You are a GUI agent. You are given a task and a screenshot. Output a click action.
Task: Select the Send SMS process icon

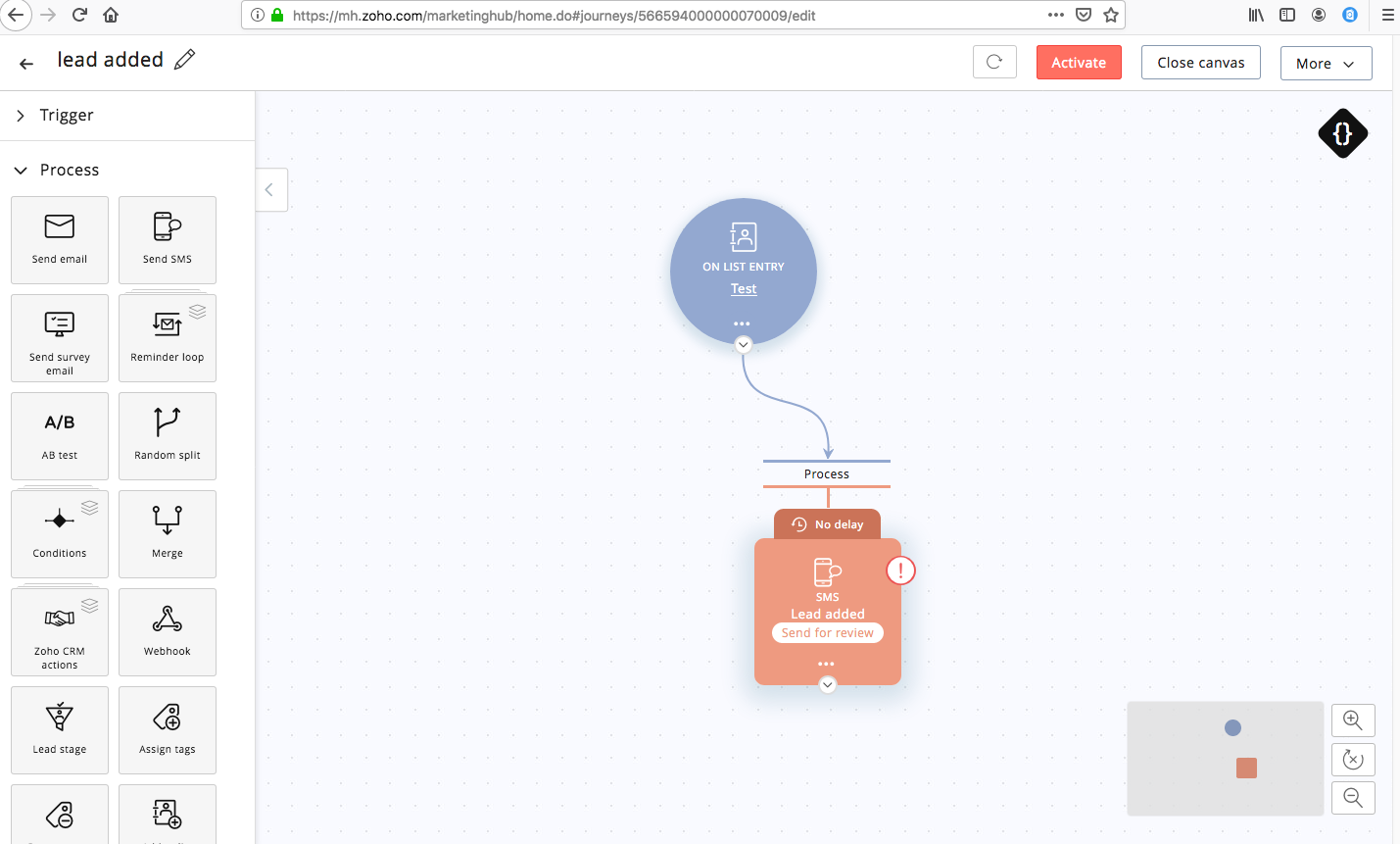(x=167, y=239)
